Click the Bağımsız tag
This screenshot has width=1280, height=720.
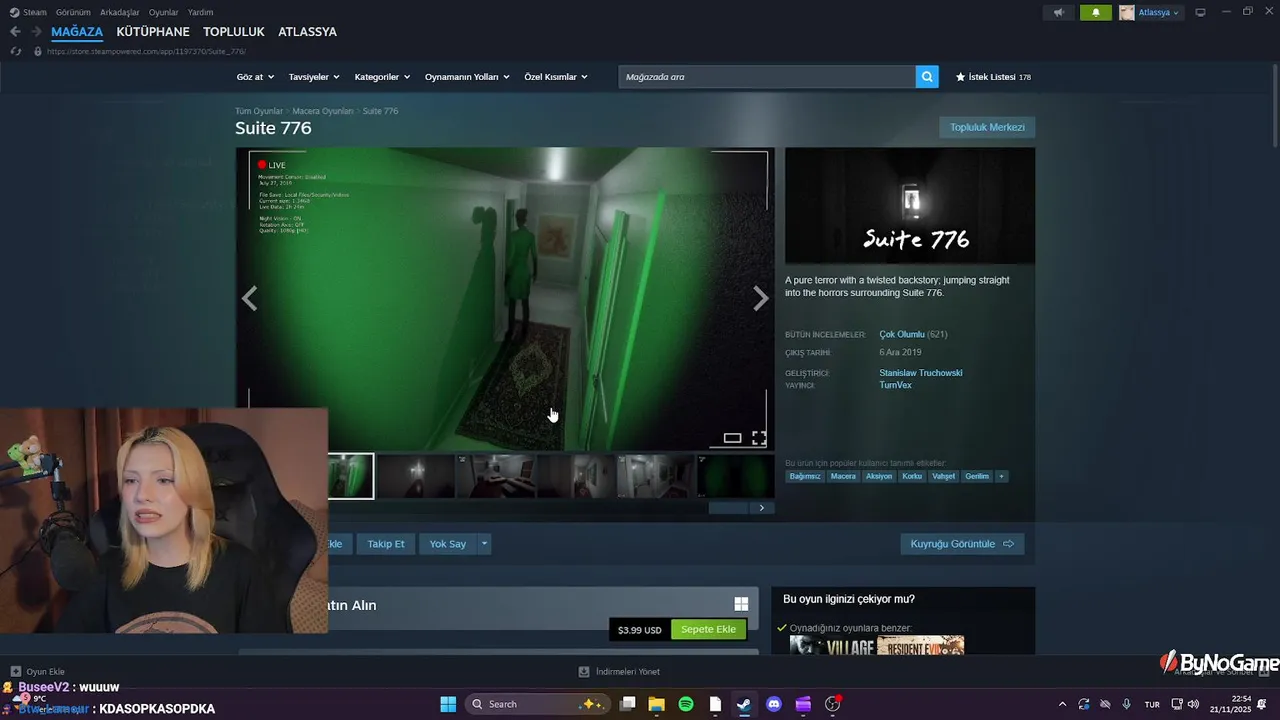[805, 476]
